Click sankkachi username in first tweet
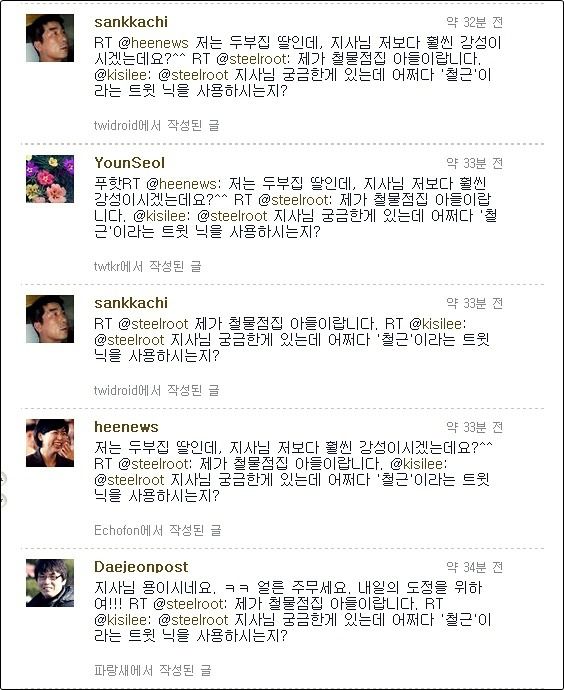Image resolution: width=564 pixels, height=690 pixels. pos(131,22)
